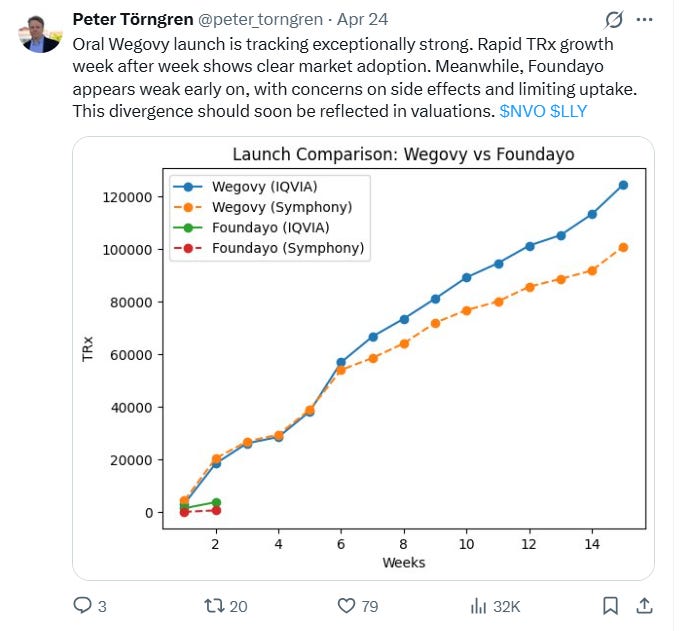Open the Grok slashed-circle icon
The image size is (682, 631).
614,20
